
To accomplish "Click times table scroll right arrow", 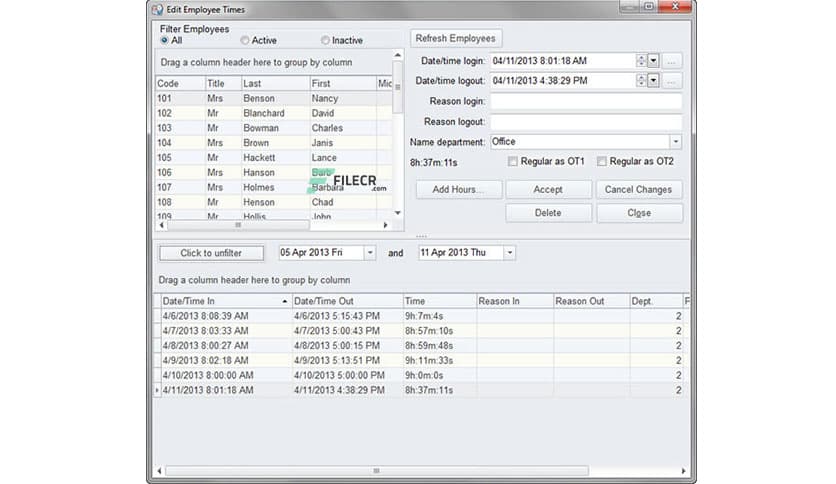I will tap(684, 471).
